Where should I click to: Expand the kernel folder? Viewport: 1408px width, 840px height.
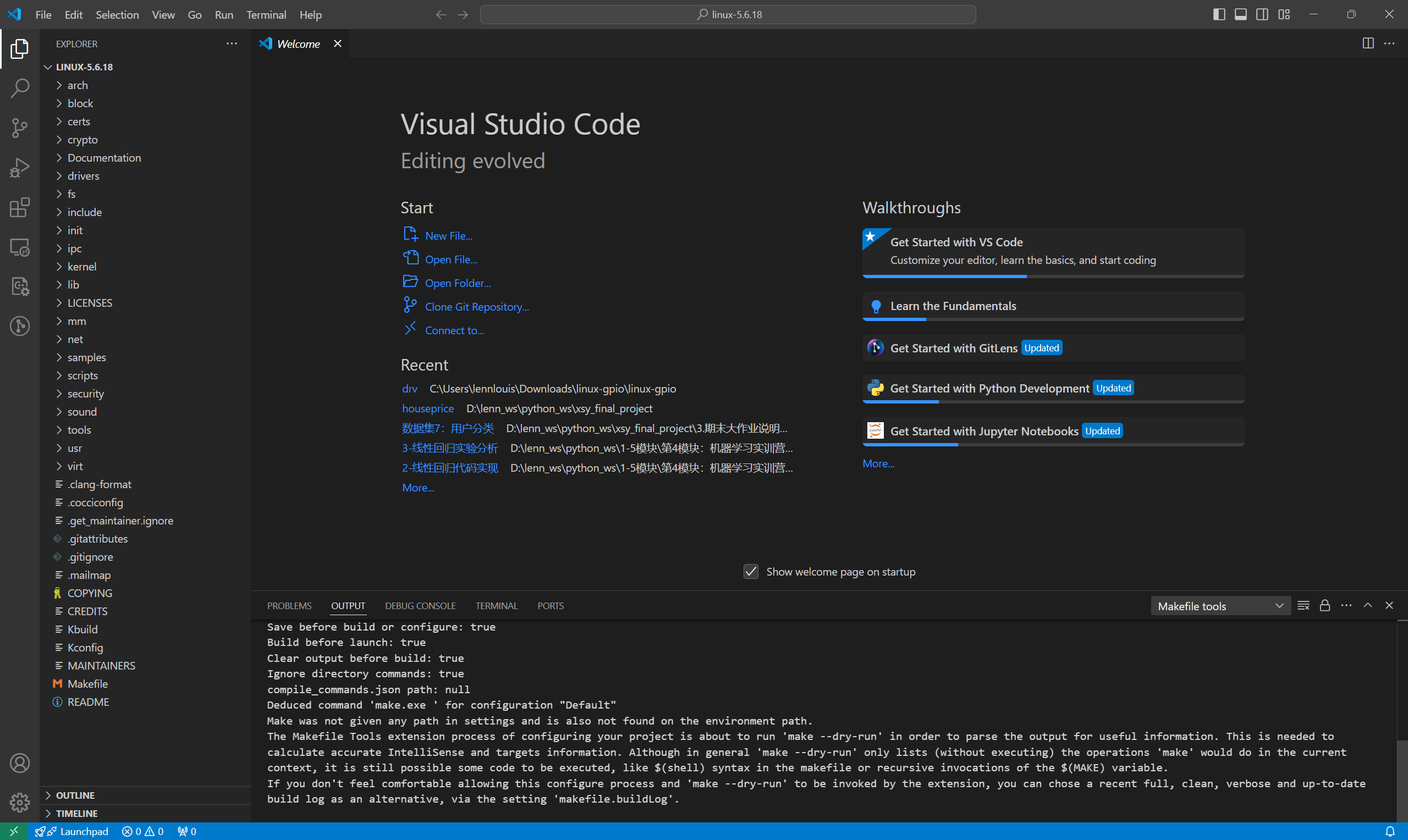[145, 267]
